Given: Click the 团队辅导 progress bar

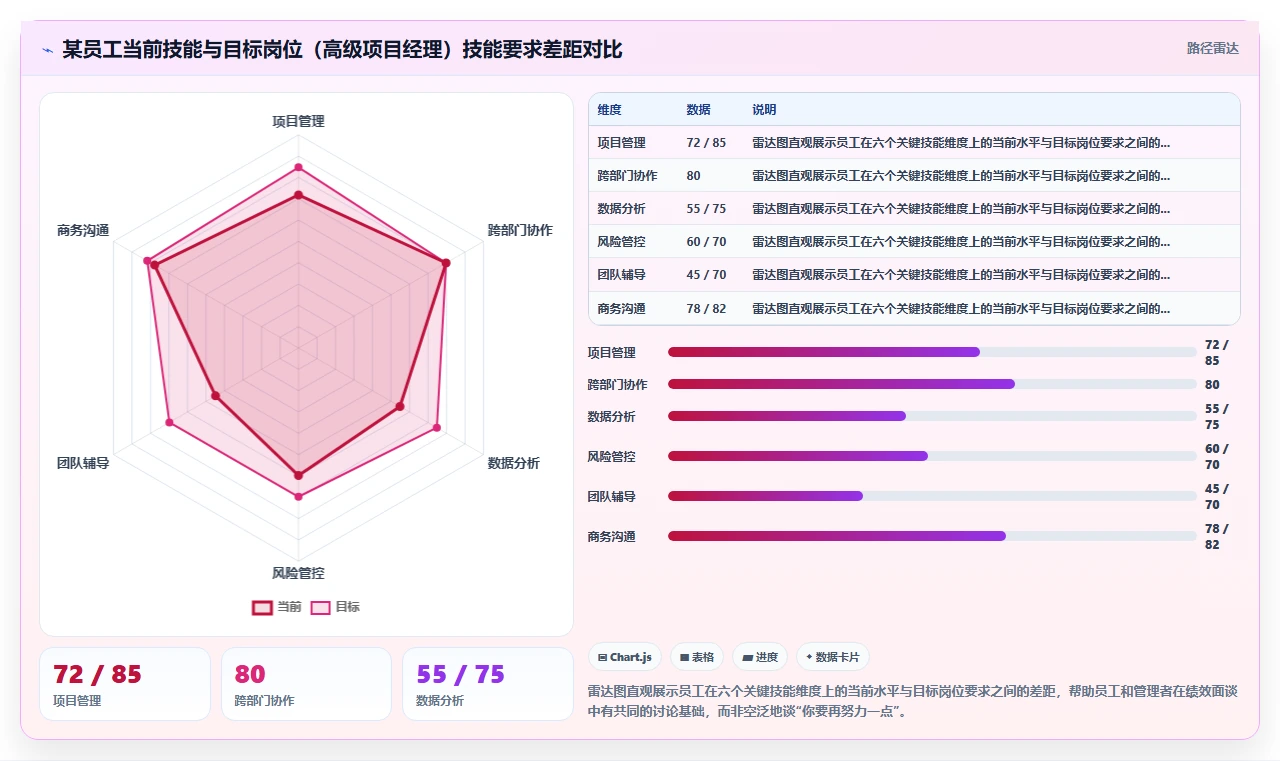Looking at the screenshot, I should click(x=932, y=496).
